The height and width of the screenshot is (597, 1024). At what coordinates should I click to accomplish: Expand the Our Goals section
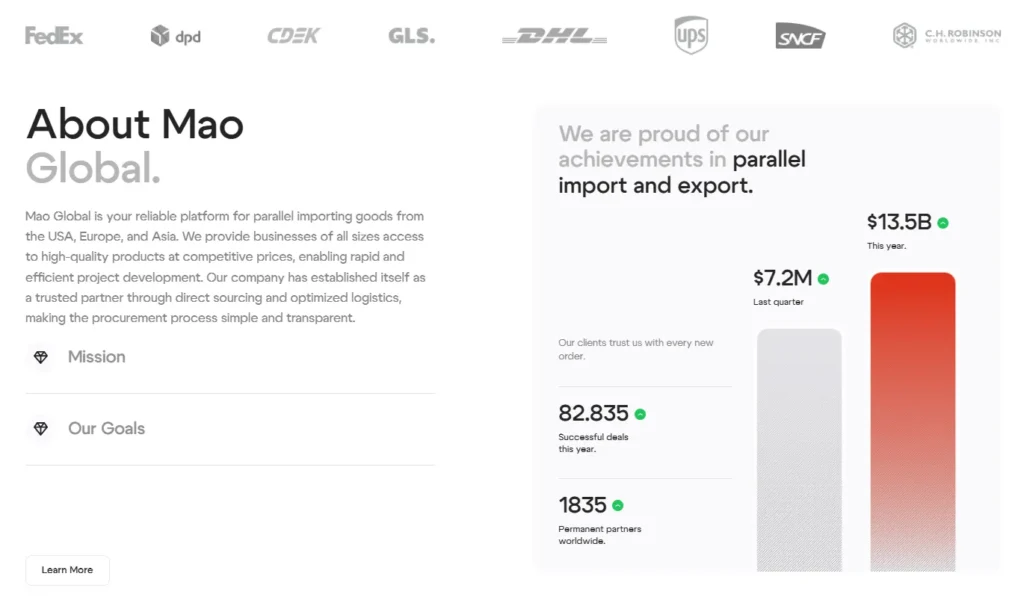(106, 429)
